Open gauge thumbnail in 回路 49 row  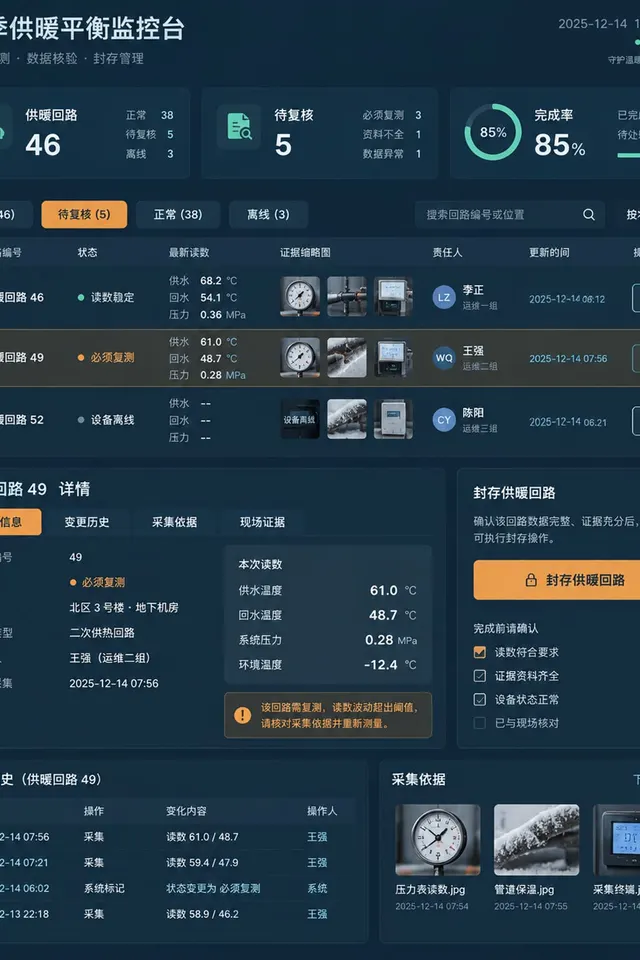[x=300, y=358]
